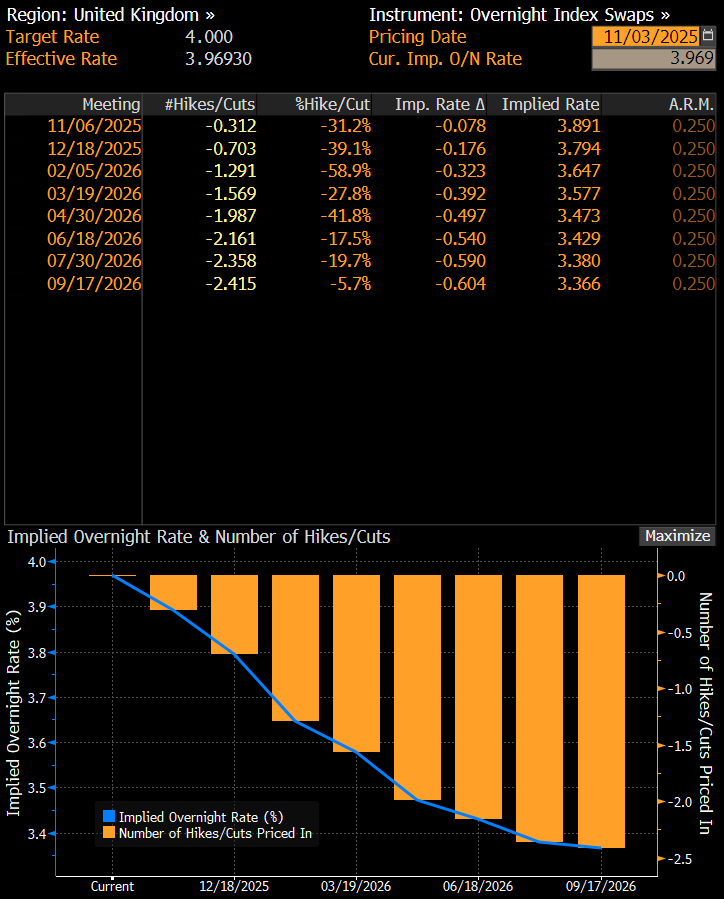Click the orange Number of Hikes/Cuts legend swatch
724x899 pixels.
coord(109,832)
